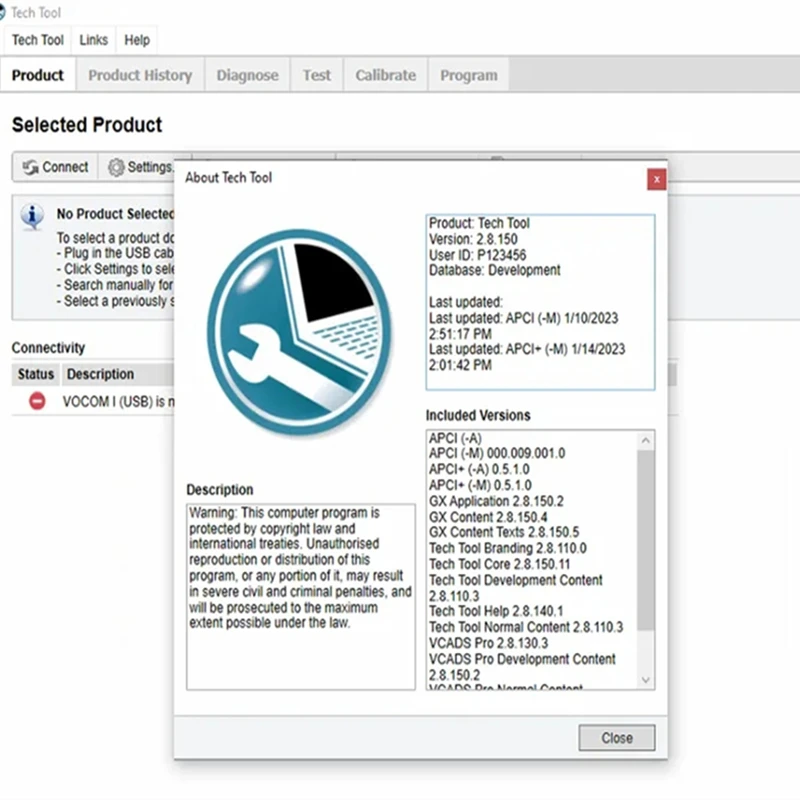Select the Status column header
800x800 pixels.
[36, 374]
